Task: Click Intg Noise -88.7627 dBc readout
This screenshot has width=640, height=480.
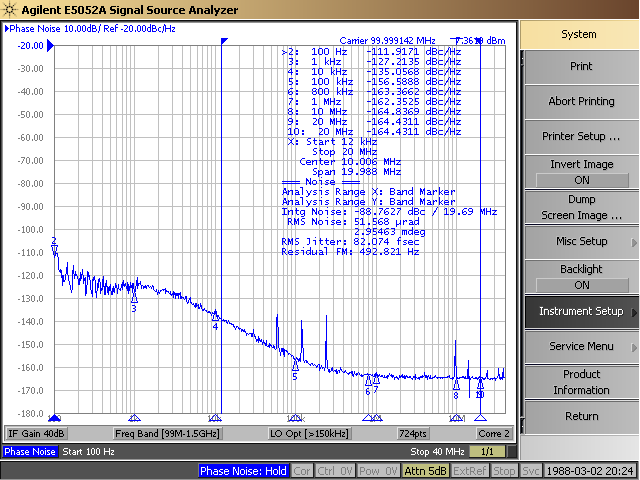Action: click(389, 212)
